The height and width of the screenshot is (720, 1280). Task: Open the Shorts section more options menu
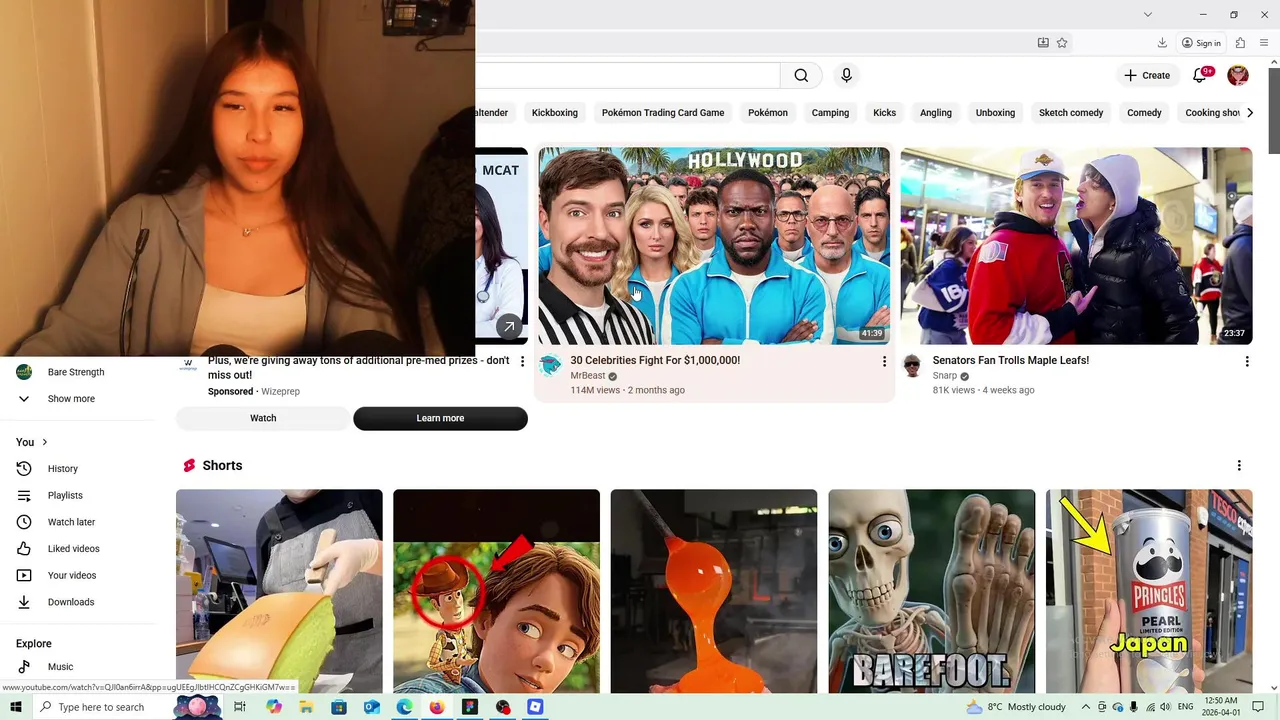coord(1239,466)
